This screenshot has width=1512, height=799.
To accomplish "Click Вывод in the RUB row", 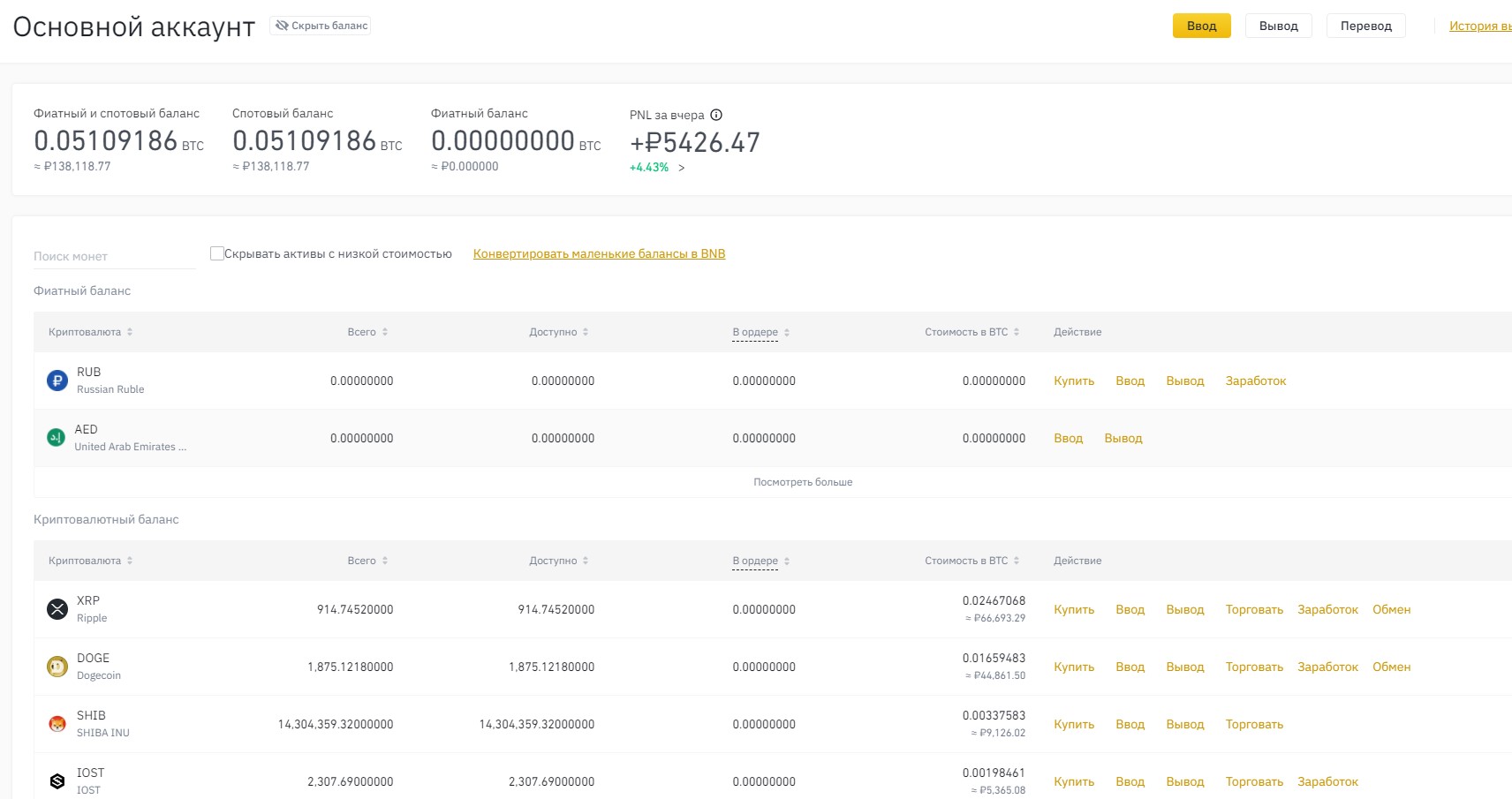I will [1185, 381].
